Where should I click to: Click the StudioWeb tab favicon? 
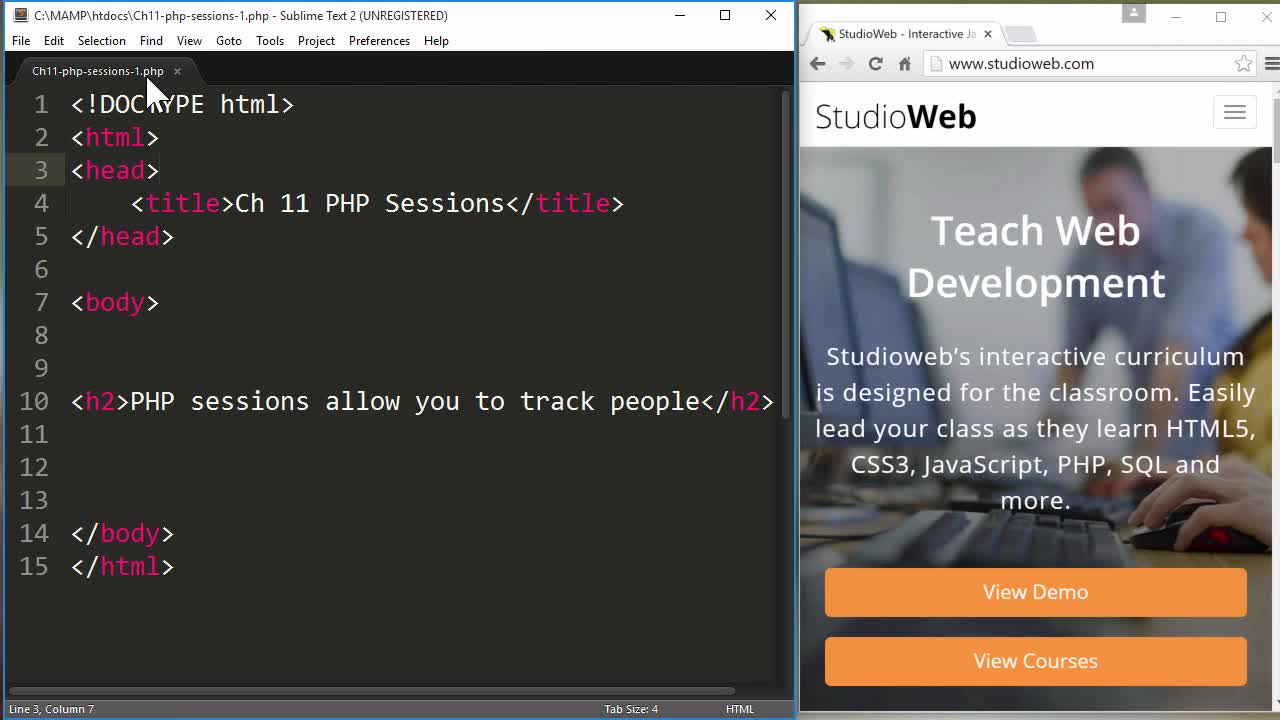click(828, 34)
